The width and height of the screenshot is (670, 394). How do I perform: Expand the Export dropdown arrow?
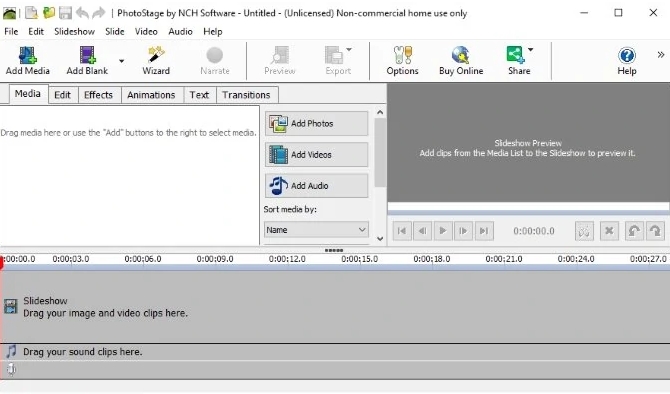pos(349,50)
